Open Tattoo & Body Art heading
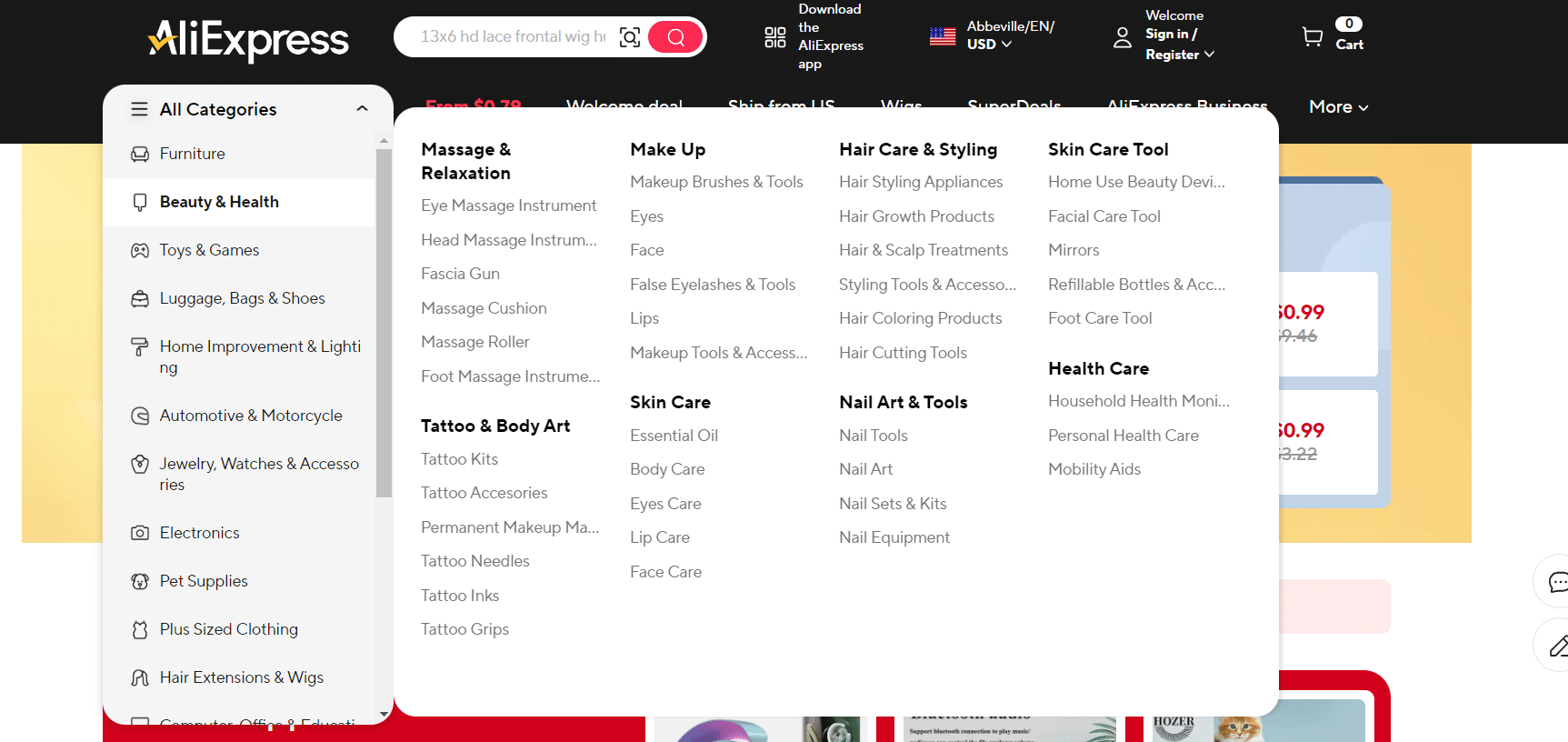 (x=495, y=426)
